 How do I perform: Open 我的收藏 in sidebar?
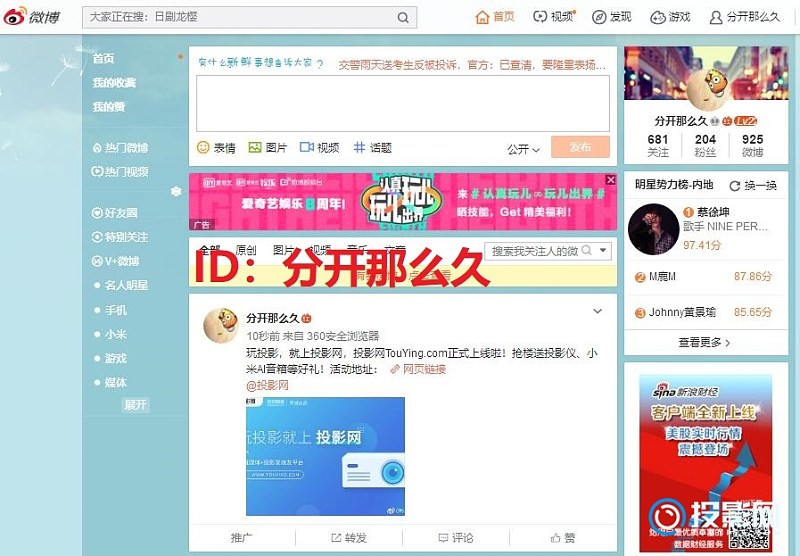point(114,83)
